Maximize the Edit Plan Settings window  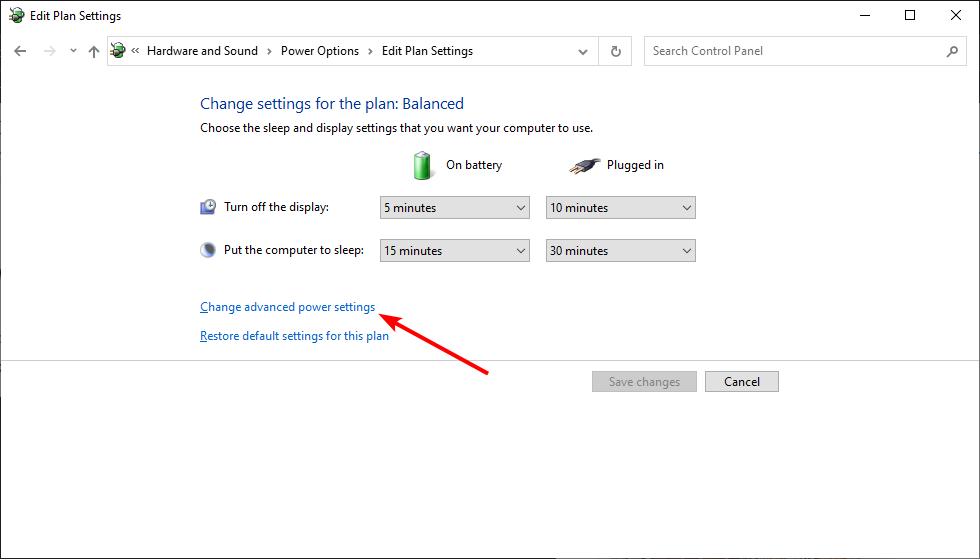pyautogui.click(x=910, y=16)
